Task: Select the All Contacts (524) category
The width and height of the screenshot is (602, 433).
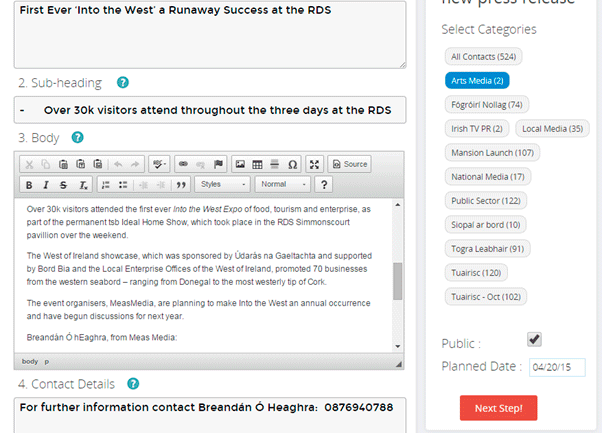Action: (x=484, y=56)
